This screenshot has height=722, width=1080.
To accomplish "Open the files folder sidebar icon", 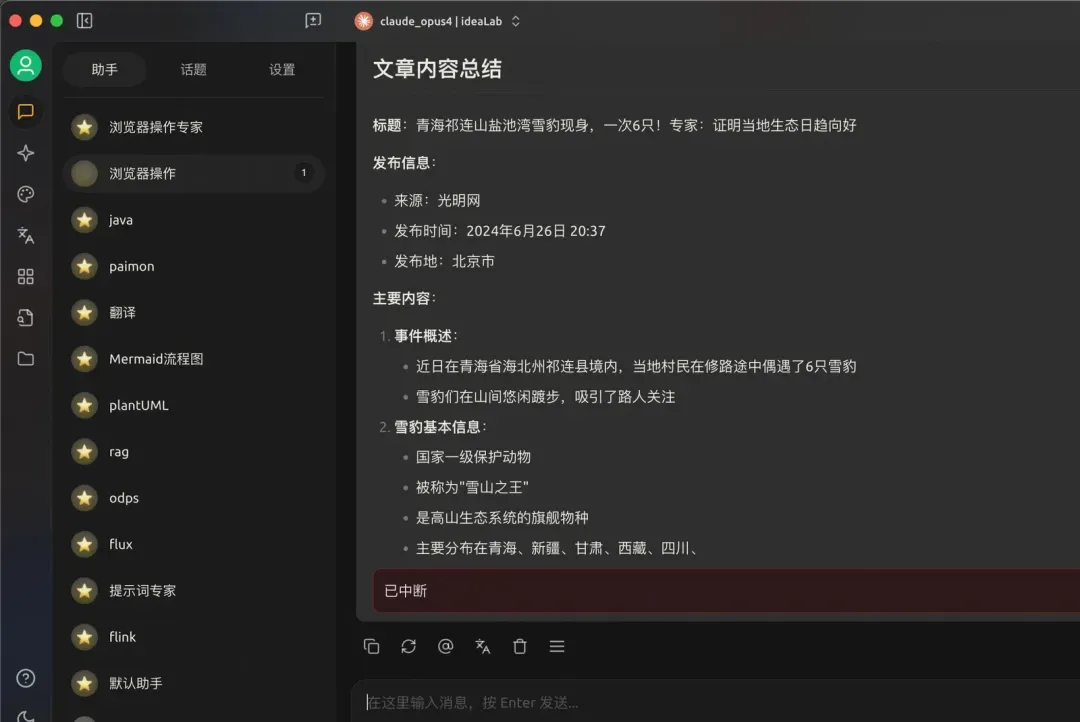I will [x=25, y=359].
